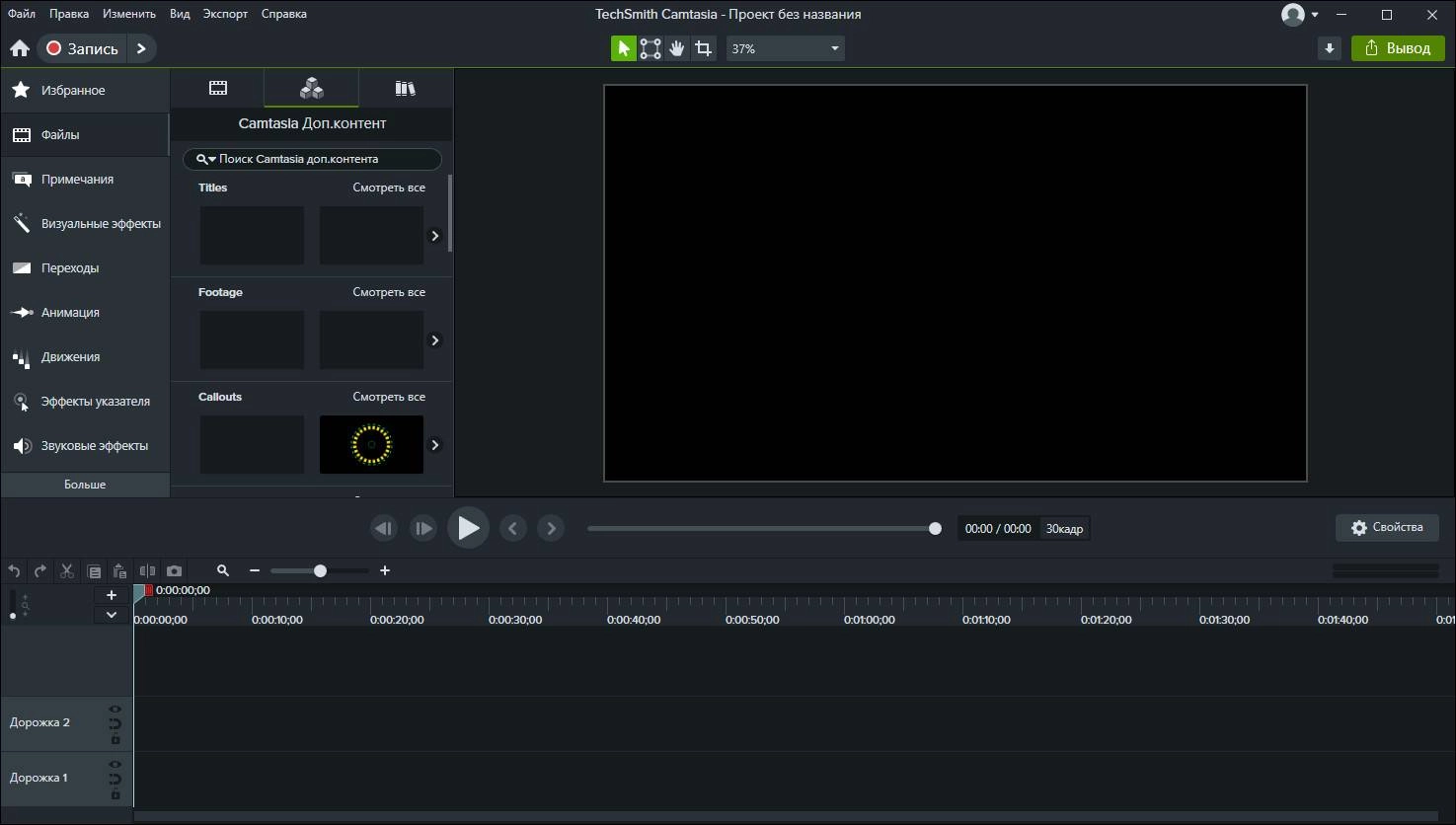Screen dimensions: 1456x825
Task: Open the Правка menu
Action: pos(68,14)
